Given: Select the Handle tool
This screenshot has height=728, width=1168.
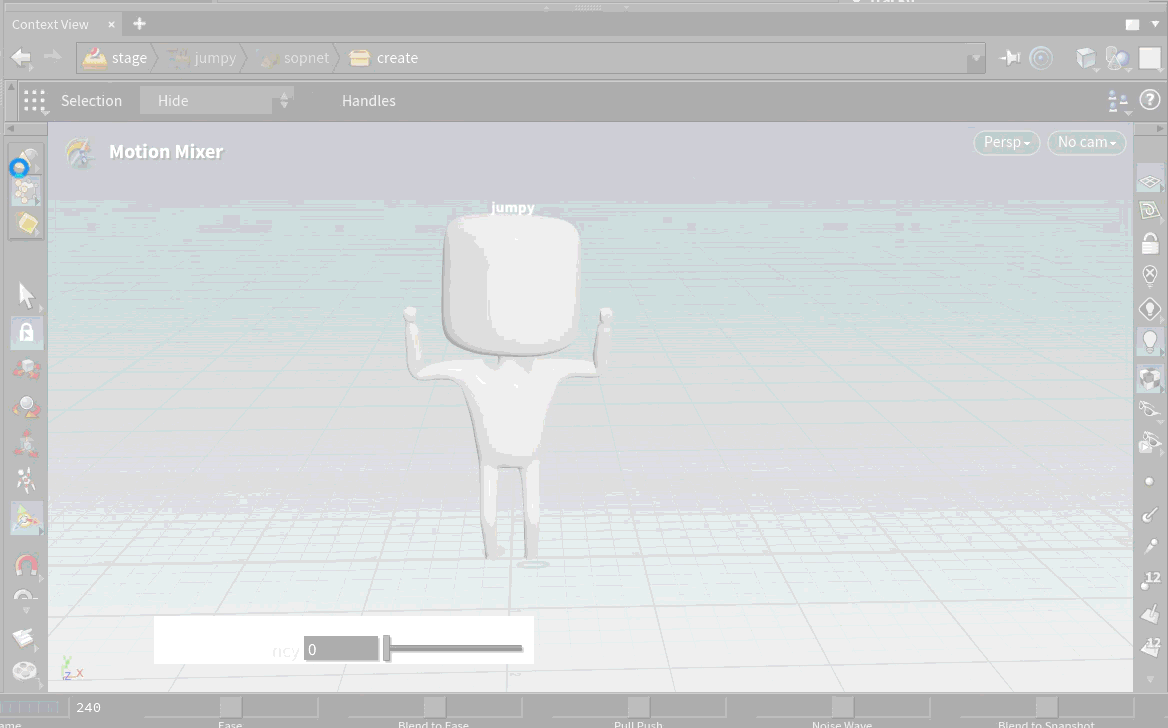Looking at the screenshot, I should (26, 518).
